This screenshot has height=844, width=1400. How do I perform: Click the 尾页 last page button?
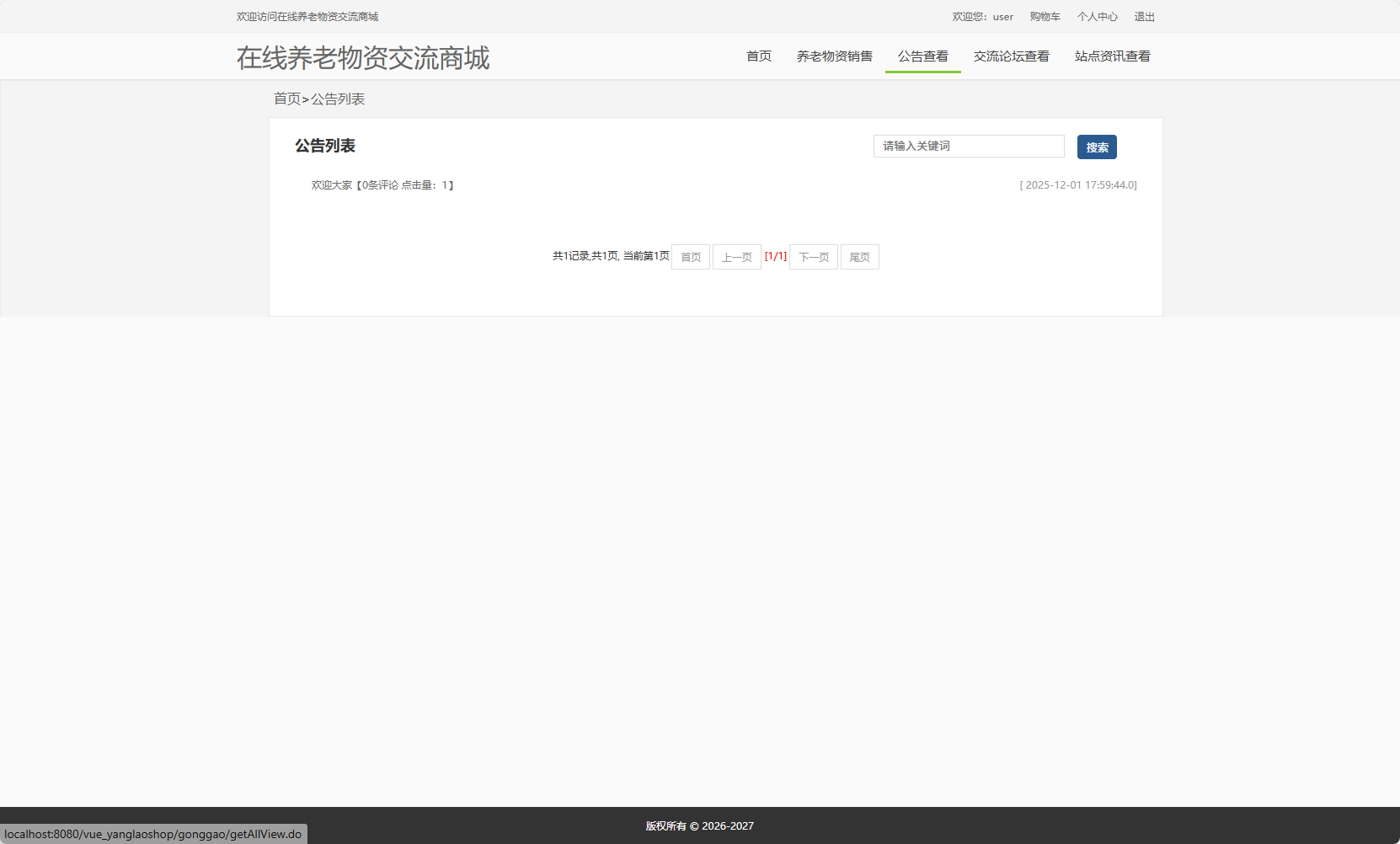click(x=859, y=257)
